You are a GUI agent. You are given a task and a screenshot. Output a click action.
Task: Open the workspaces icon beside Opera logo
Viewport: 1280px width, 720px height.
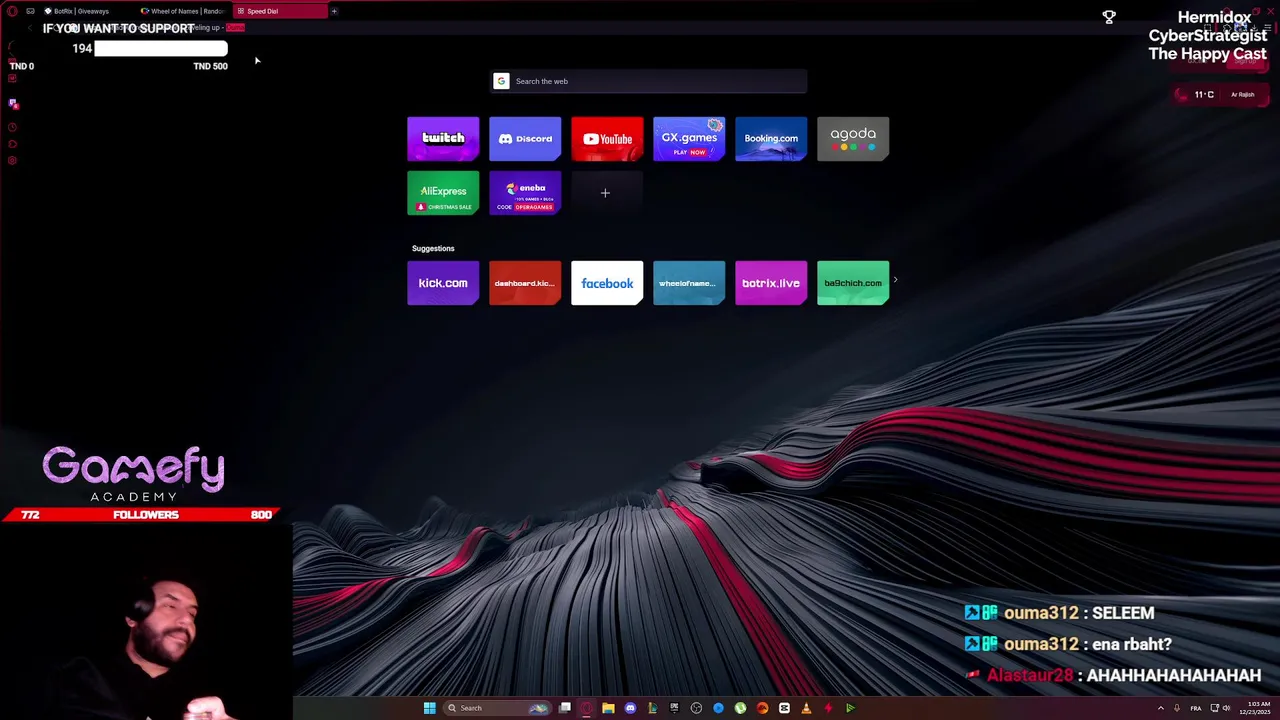pyautogui.click(x=30, y=11)
